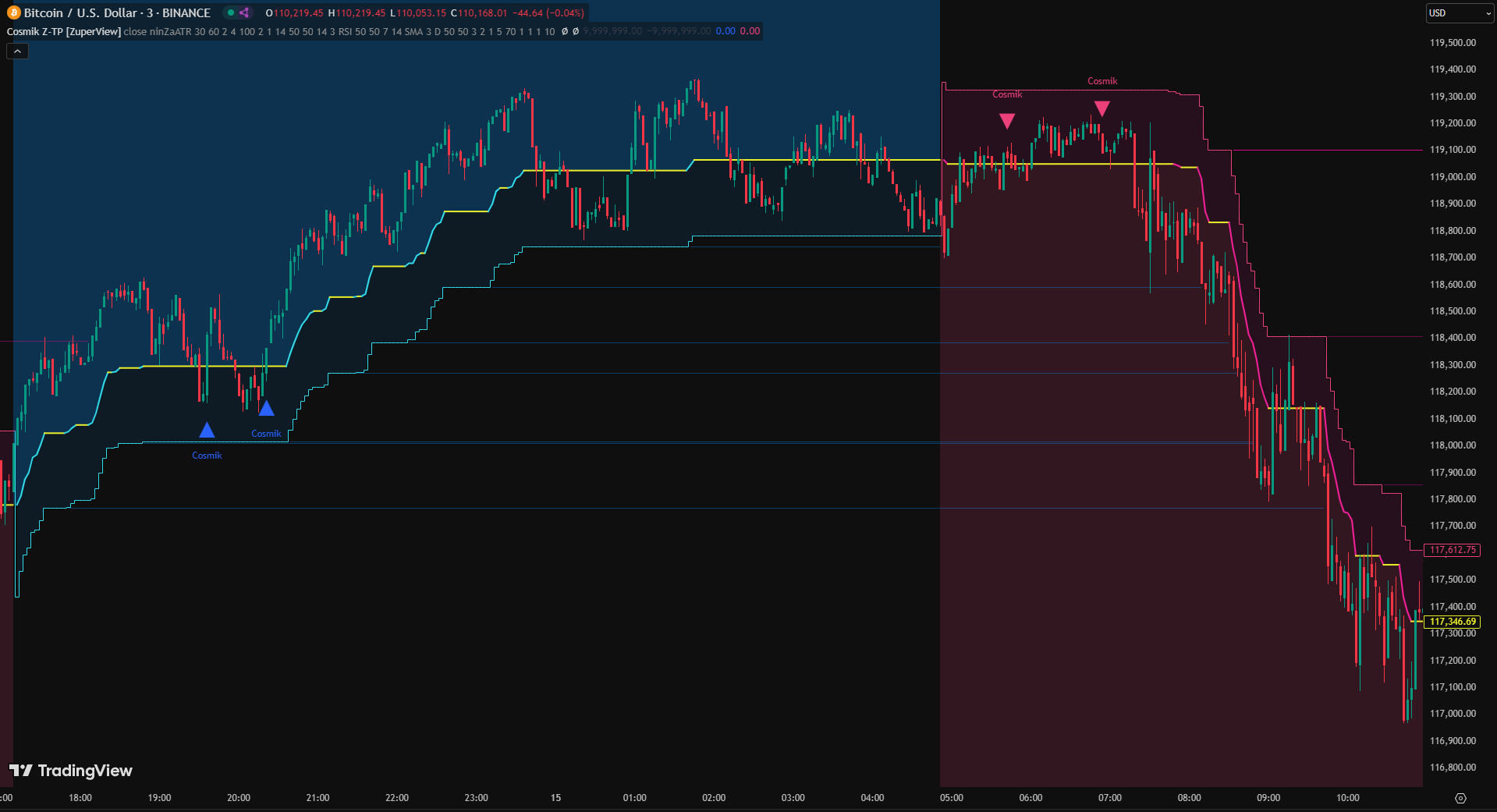The image size is (1497, 812).
Task: Click the Bitcoin symbol logo icon
Action: click(13, 12)
